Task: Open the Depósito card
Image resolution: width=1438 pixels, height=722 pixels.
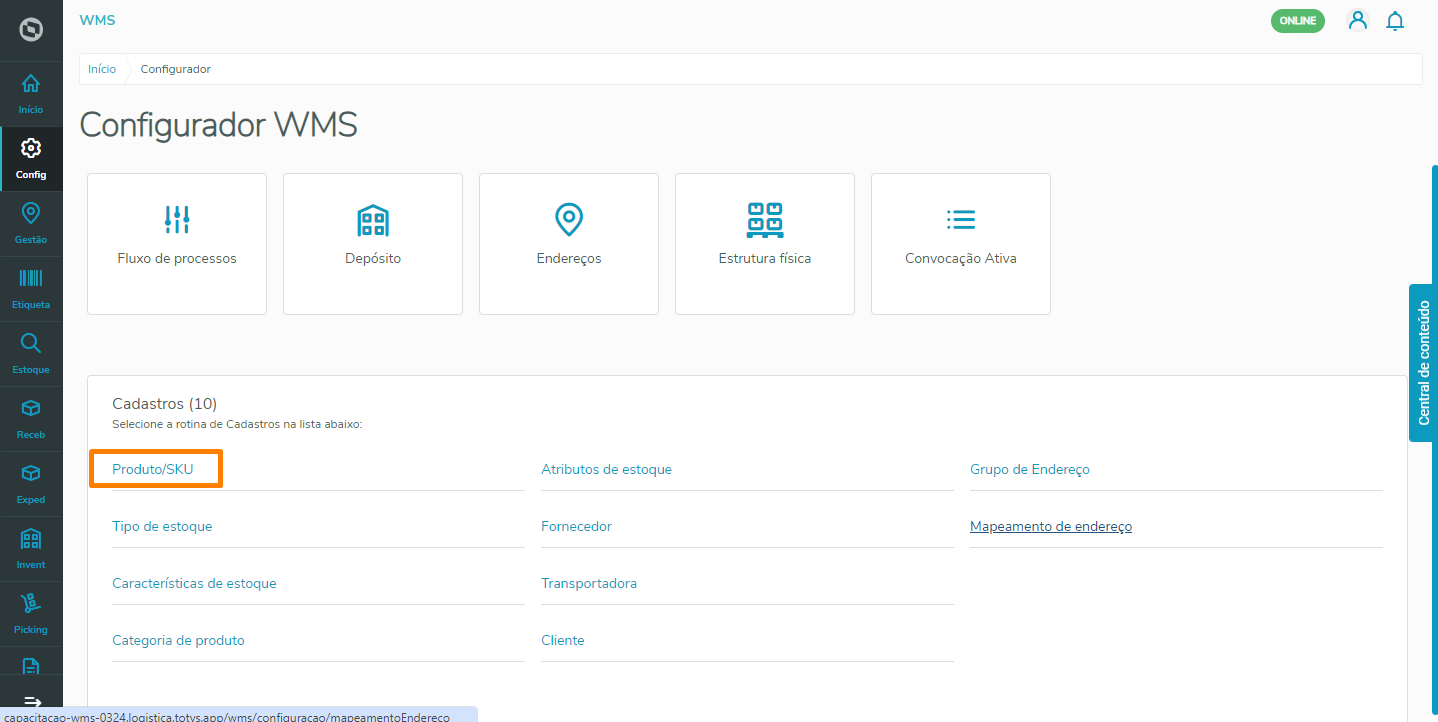Action: (373, 244)
